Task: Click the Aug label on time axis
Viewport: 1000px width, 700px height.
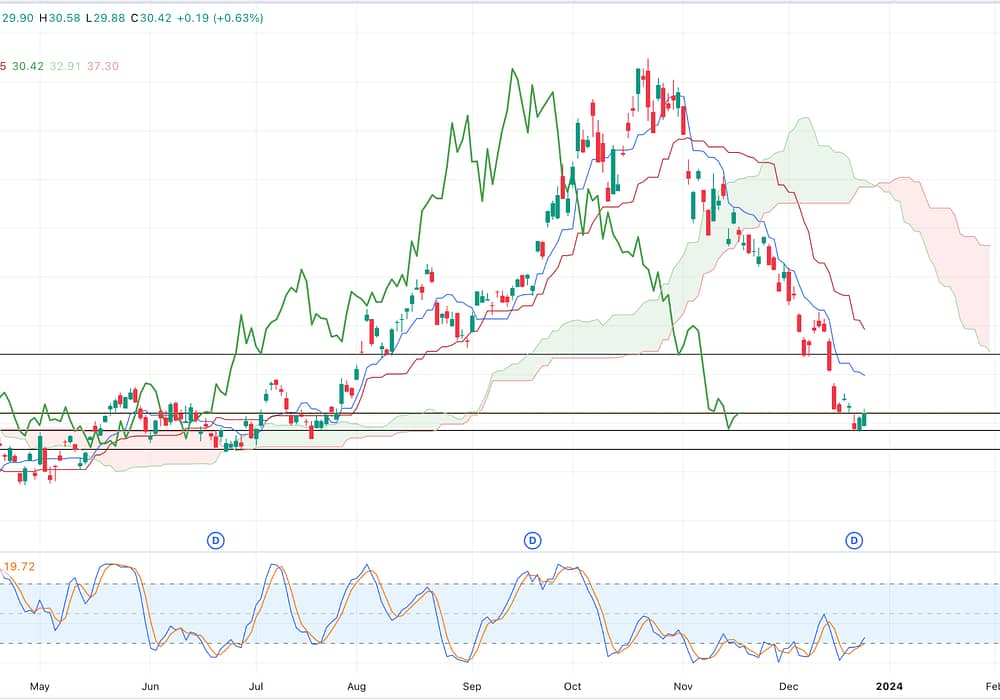Action: coord(357,686)
